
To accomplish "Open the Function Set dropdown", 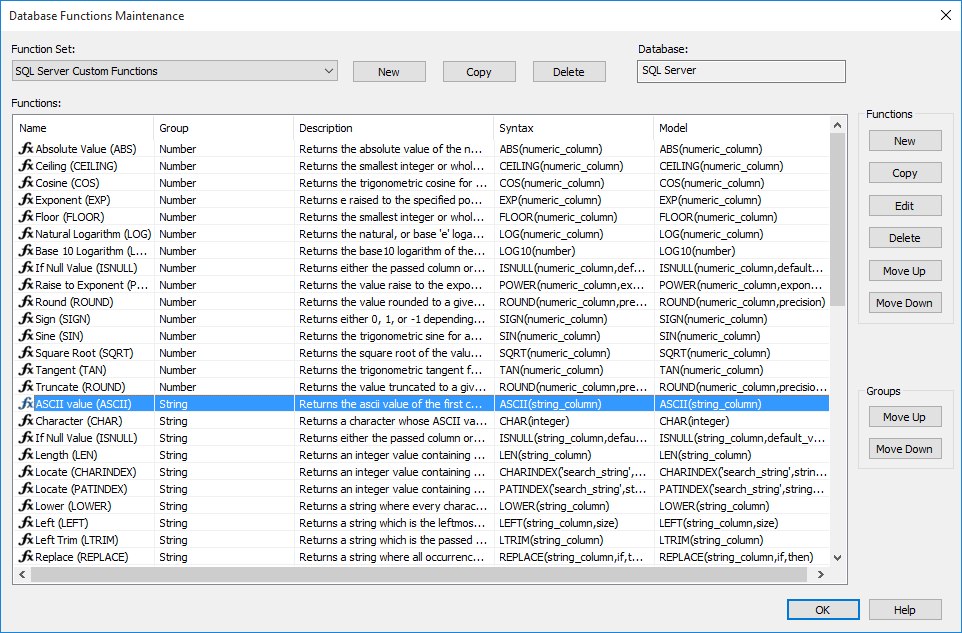I will [329, 71].
